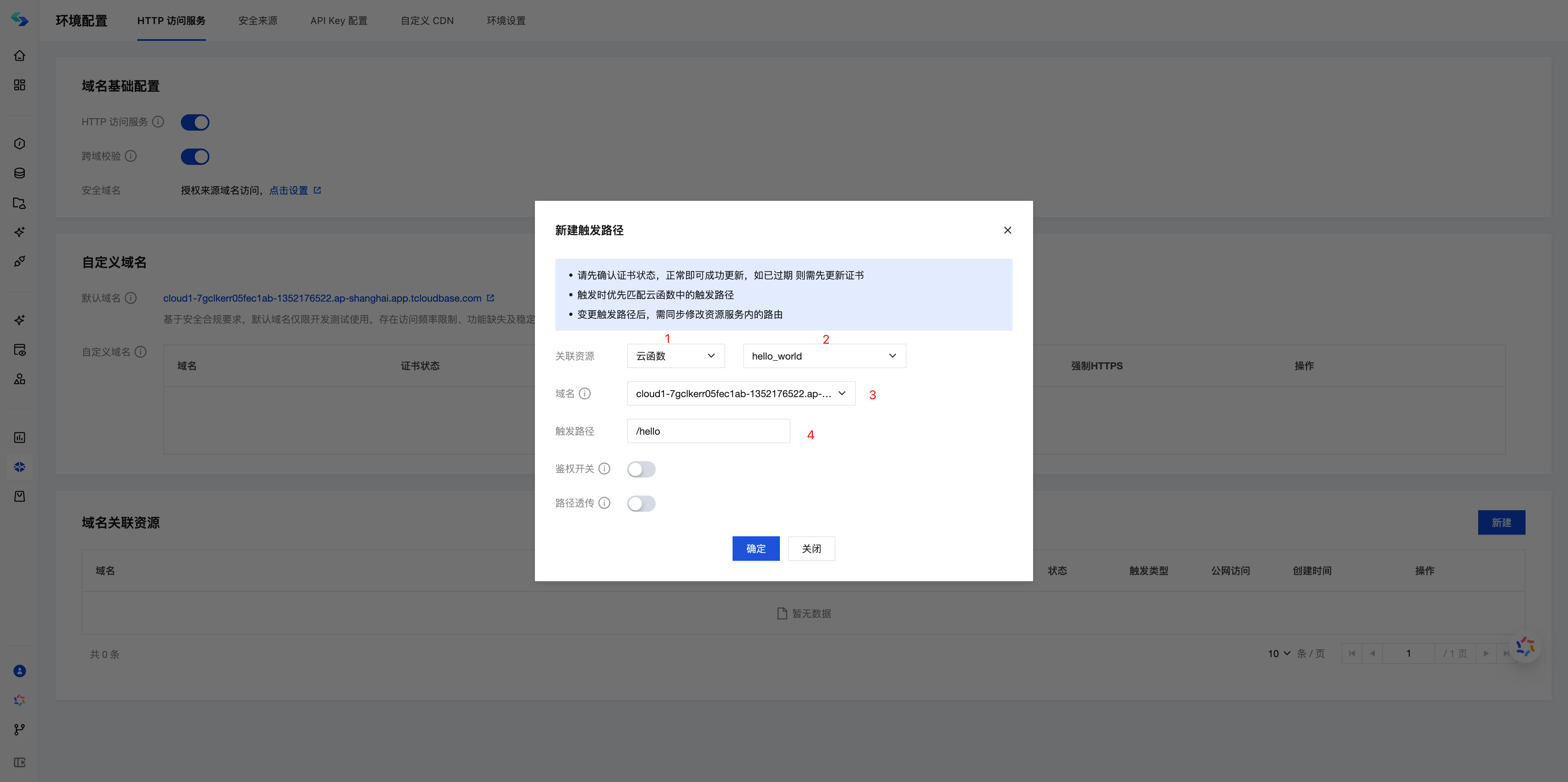
Task: Click the 创建时间 column header
Action: coord(1312,570)
